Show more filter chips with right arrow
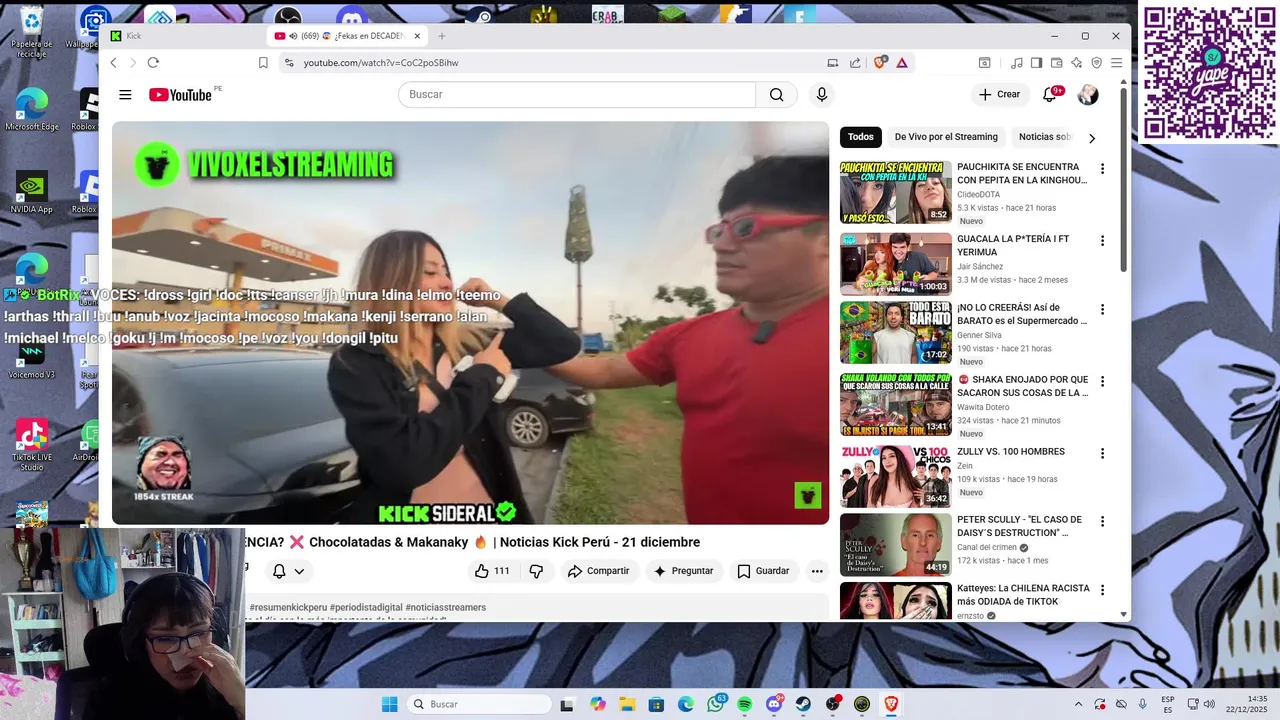This screenshot has width=1280, height=720. coord(1092,138)
